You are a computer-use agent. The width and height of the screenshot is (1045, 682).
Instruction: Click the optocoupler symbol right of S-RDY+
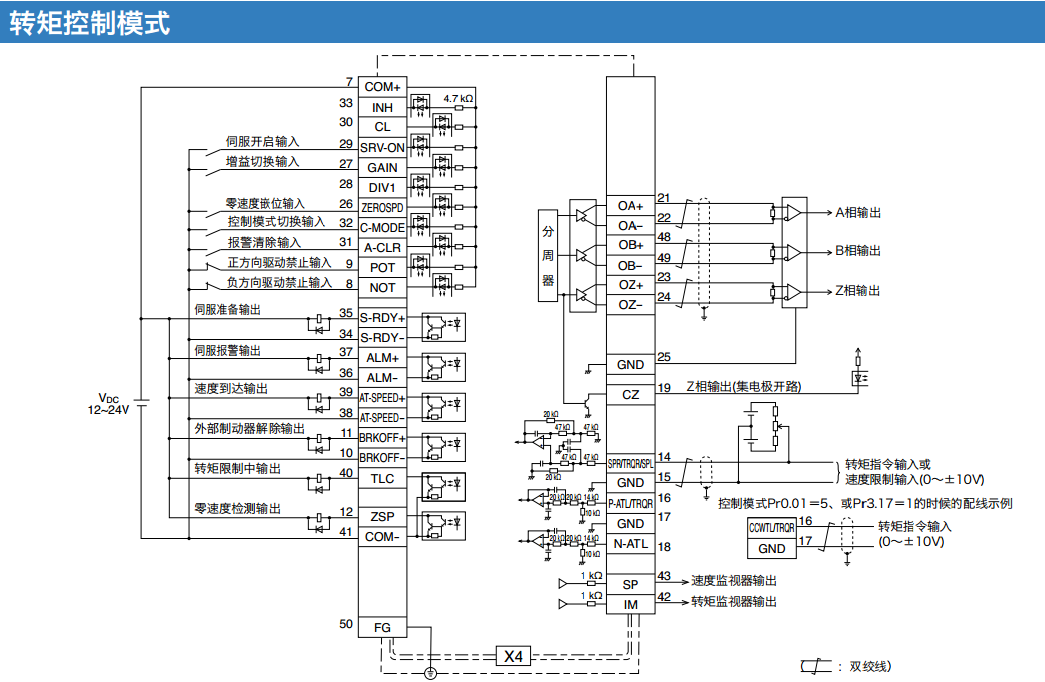tap(442, 325)
